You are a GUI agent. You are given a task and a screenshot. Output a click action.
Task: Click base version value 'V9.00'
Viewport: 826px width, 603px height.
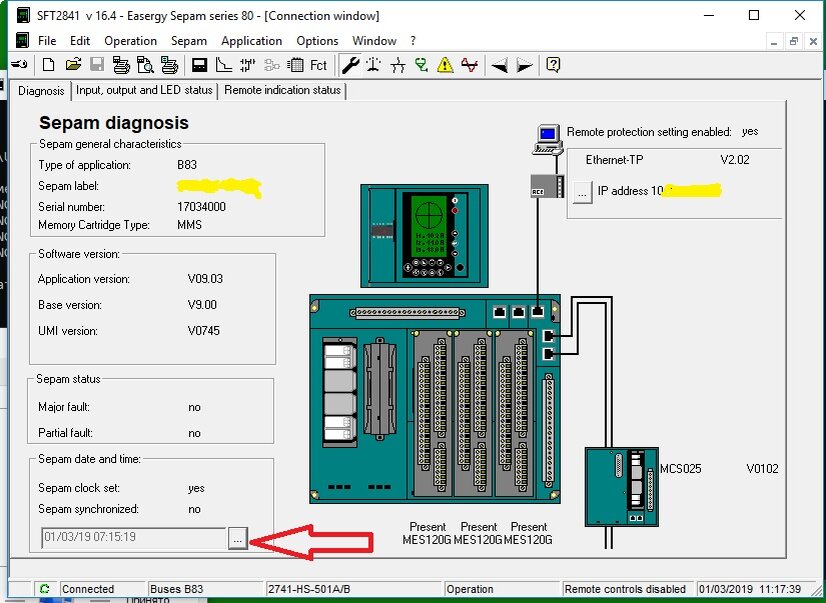(x=202, y=305)
